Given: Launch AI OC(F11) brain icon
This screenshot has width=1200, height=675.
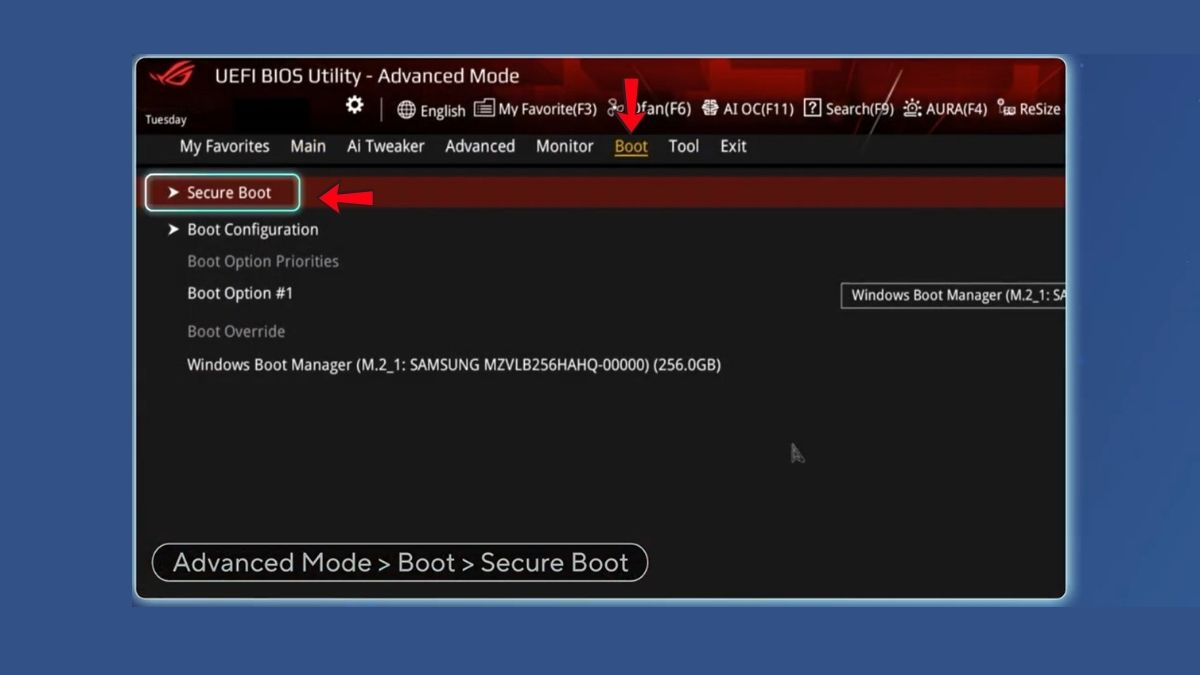Looking at the screenshot, I should pyautogui.click(x=710, y=108).
